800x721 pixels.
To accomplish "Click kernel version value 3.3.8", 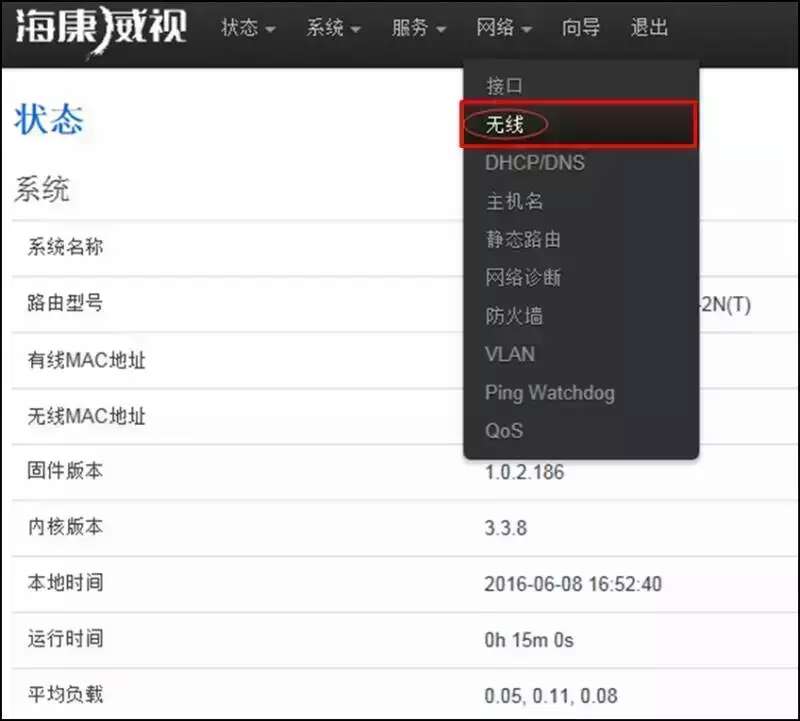I will [x=506, y=528].
